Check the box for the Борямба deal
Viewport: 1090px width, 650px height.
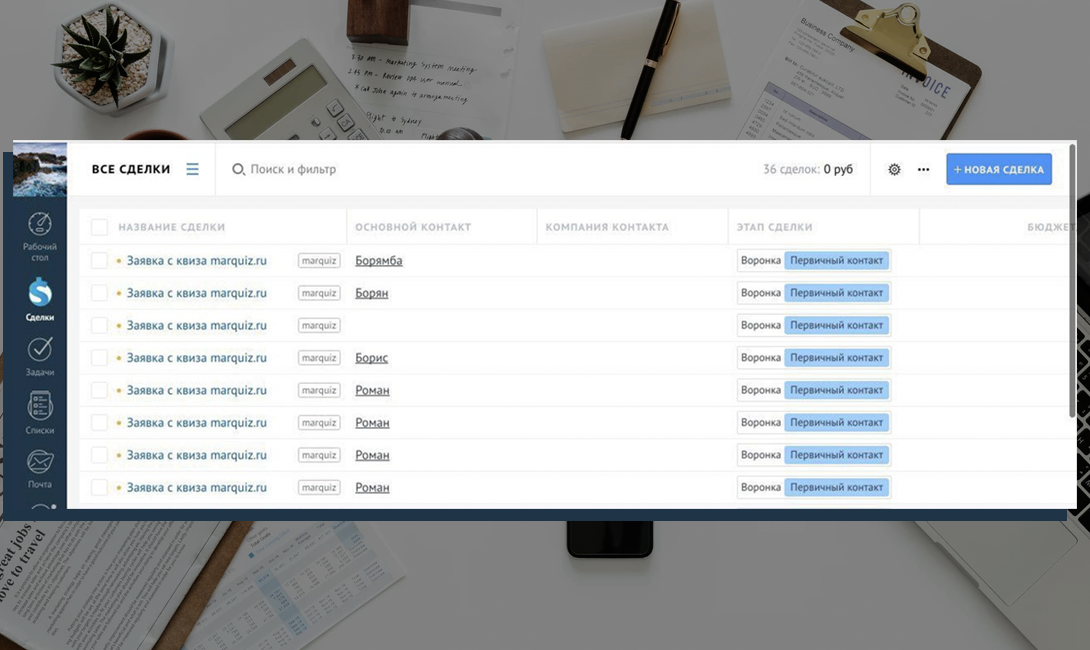tap(99, 260)
